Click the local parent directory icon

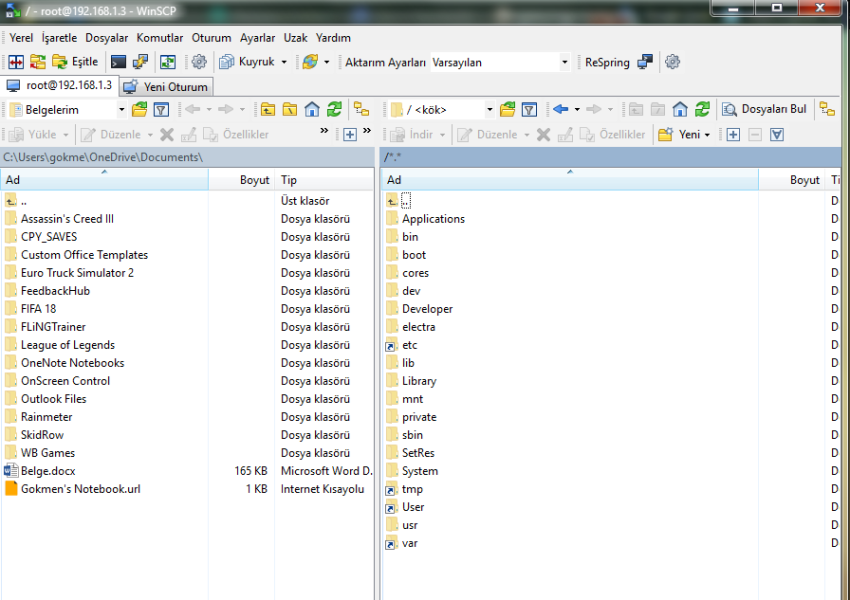pos(268,109)
